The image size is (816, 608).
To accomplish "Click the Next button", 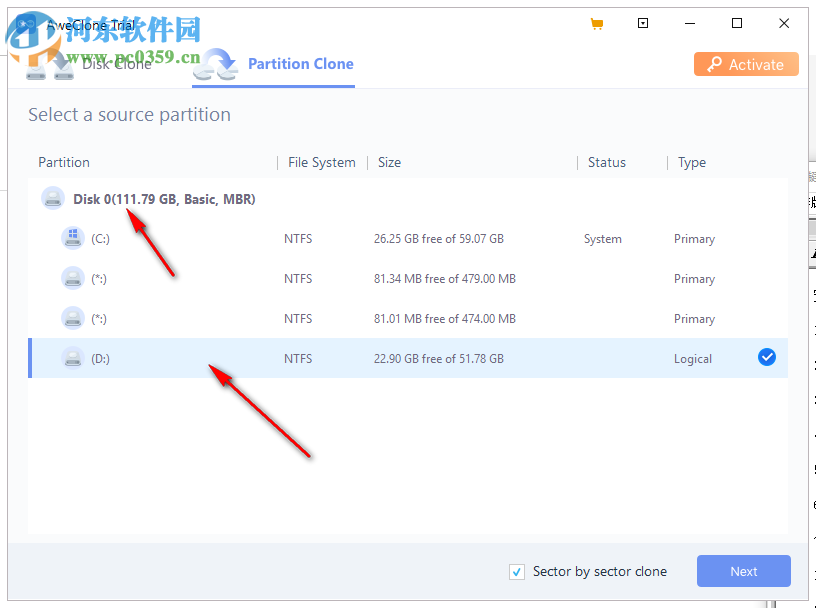I will (x=743, y=571).
